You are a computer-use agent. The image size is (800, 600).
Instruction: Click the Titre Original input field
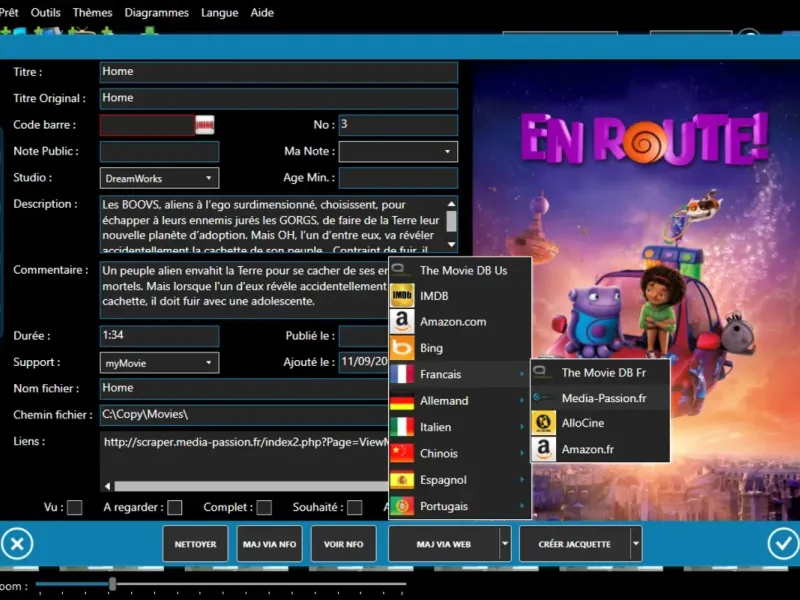[x=279, y=98]
